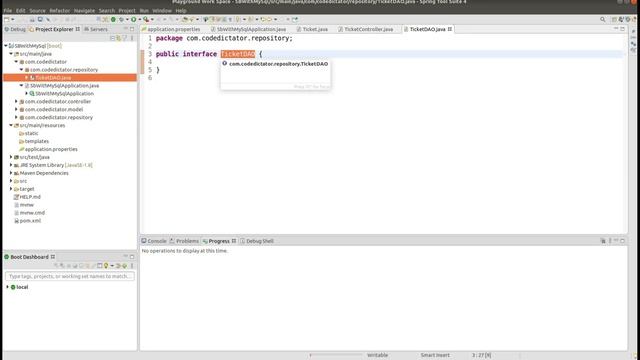Toggle Link with Editor in Project Explorer
This screenshot has height=360, width=640.
(119, 38)
